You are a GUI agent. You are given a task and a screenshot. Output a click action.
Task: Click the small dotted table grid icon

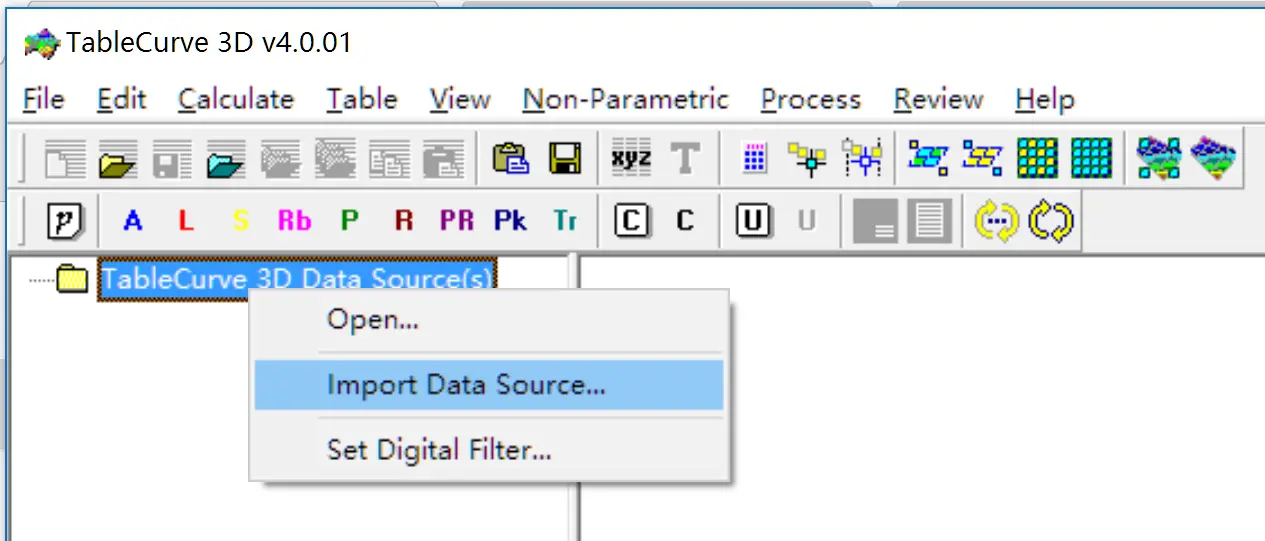pos(755,159)
